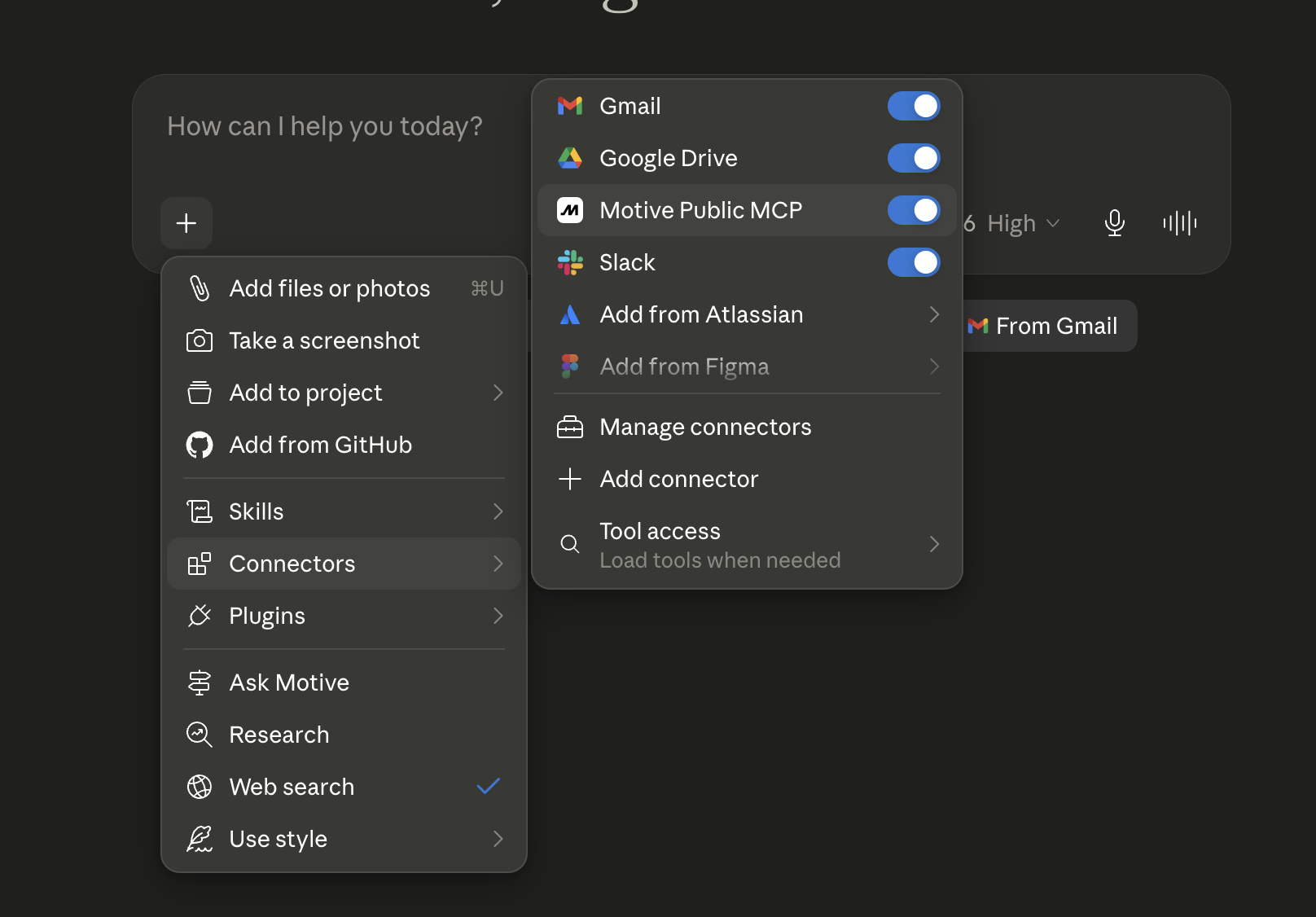Select the Research menu entry
1316x917 pixels.
point(344,735)
